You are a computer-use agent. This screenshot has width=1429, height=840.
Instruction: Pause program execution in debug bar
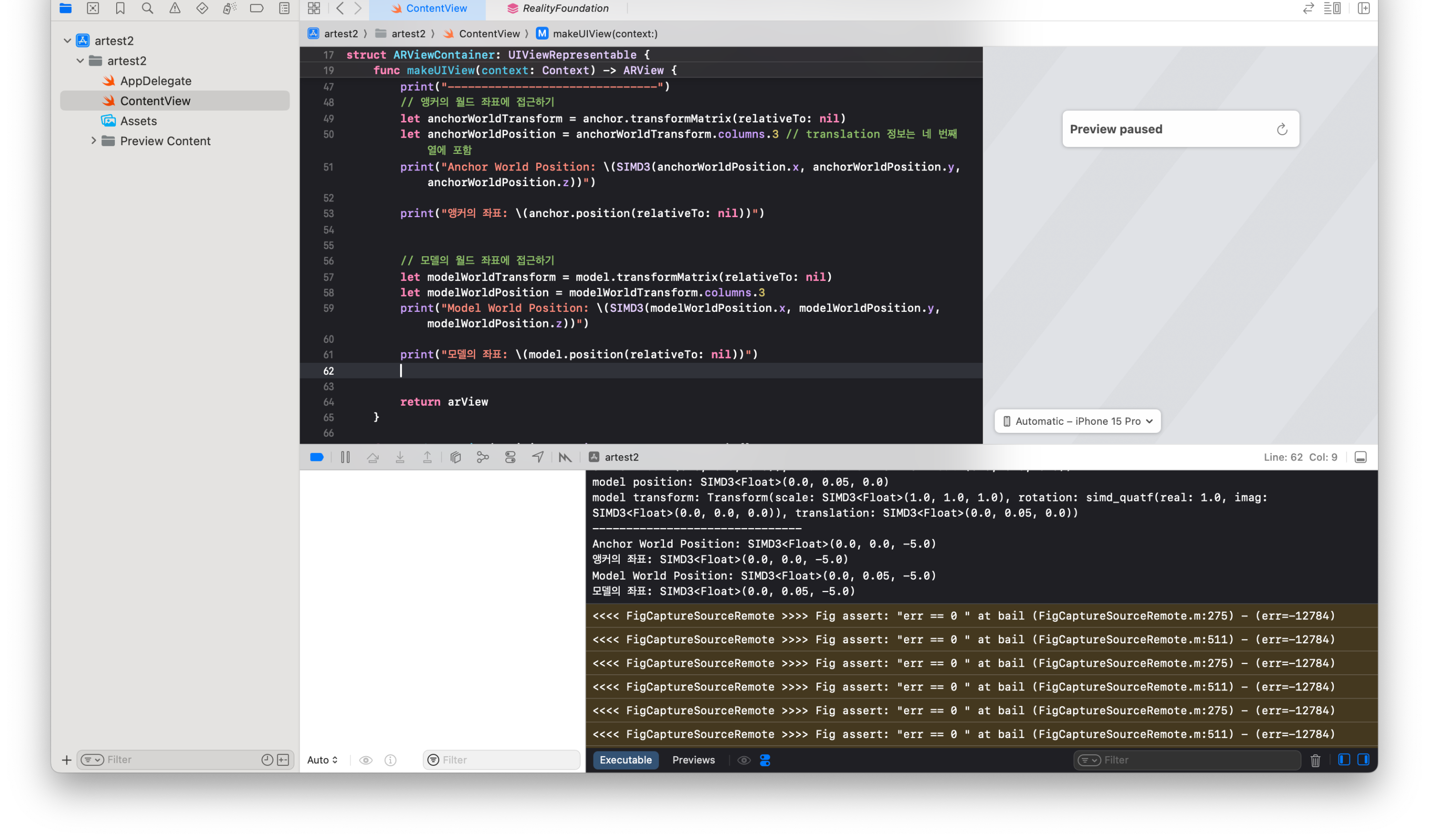coord(345,458)
